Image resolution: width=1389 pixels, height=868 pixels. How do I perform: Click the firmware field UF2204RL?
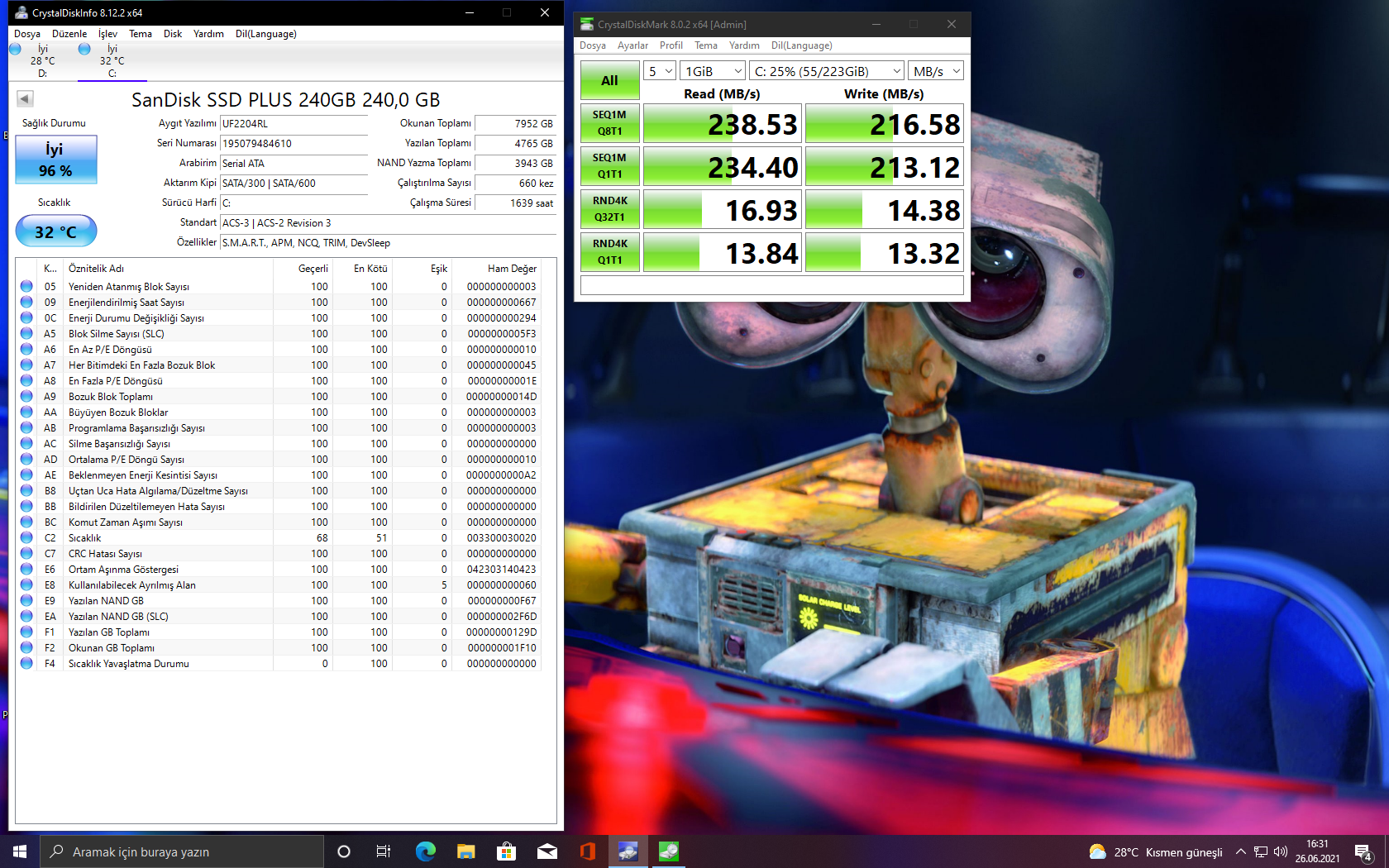pos(294,123)
